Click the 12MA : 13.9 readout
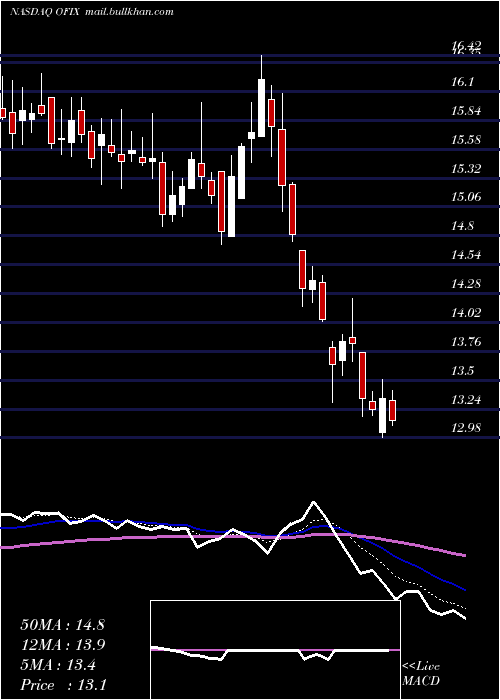The height and width of the screenshot is (700, 500). coord(62,645)
